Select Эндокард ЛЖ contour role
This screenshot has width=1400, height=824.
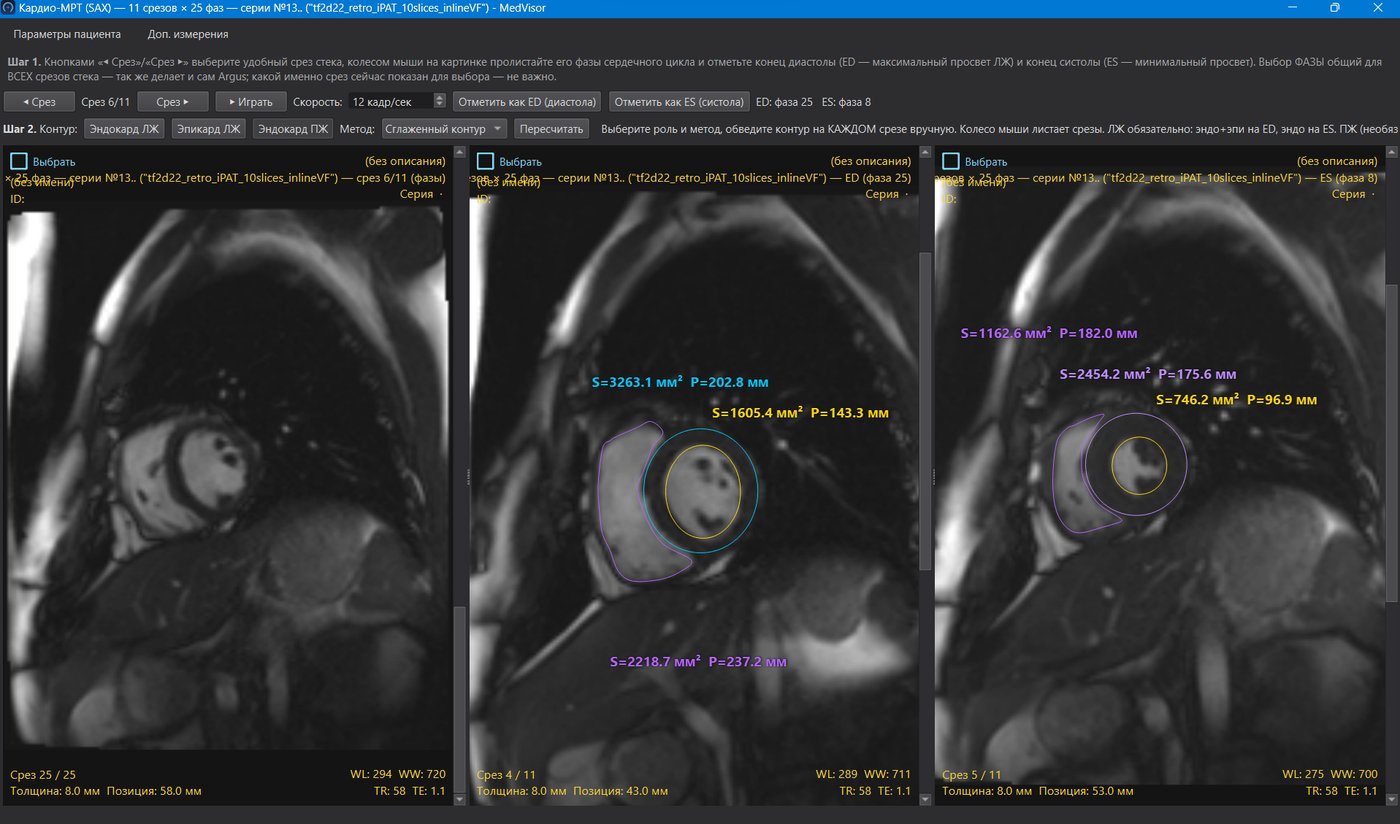point(125,129)
